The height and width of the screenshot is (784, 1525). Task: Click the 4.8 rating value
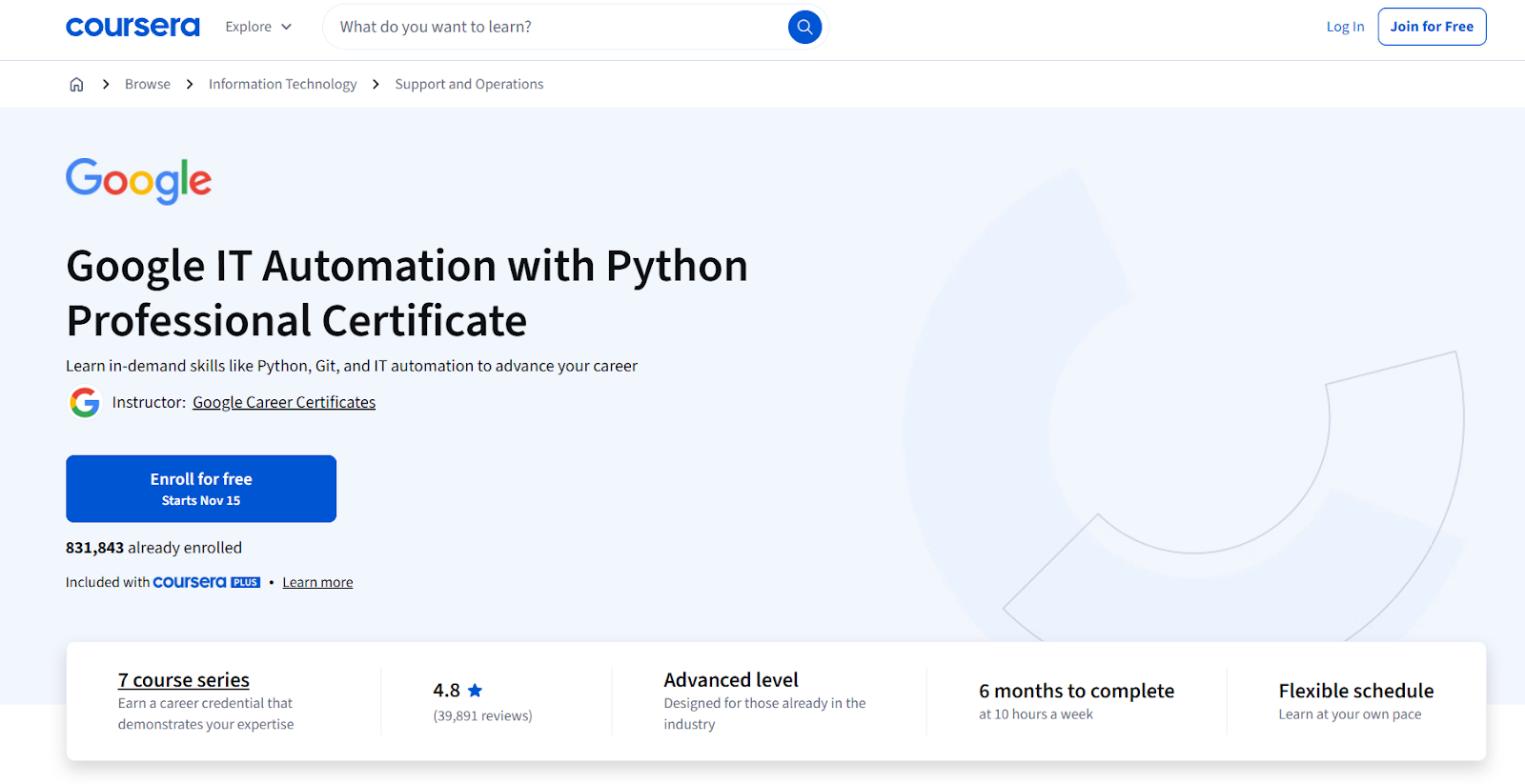point(446,691)
